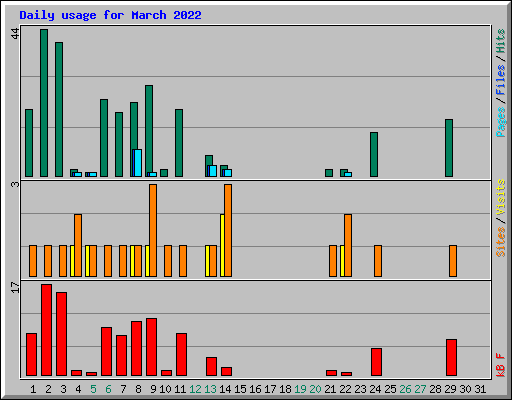512x400 pixels.
Task: Click the red KB bar for day 9
Action: [152, 347]
